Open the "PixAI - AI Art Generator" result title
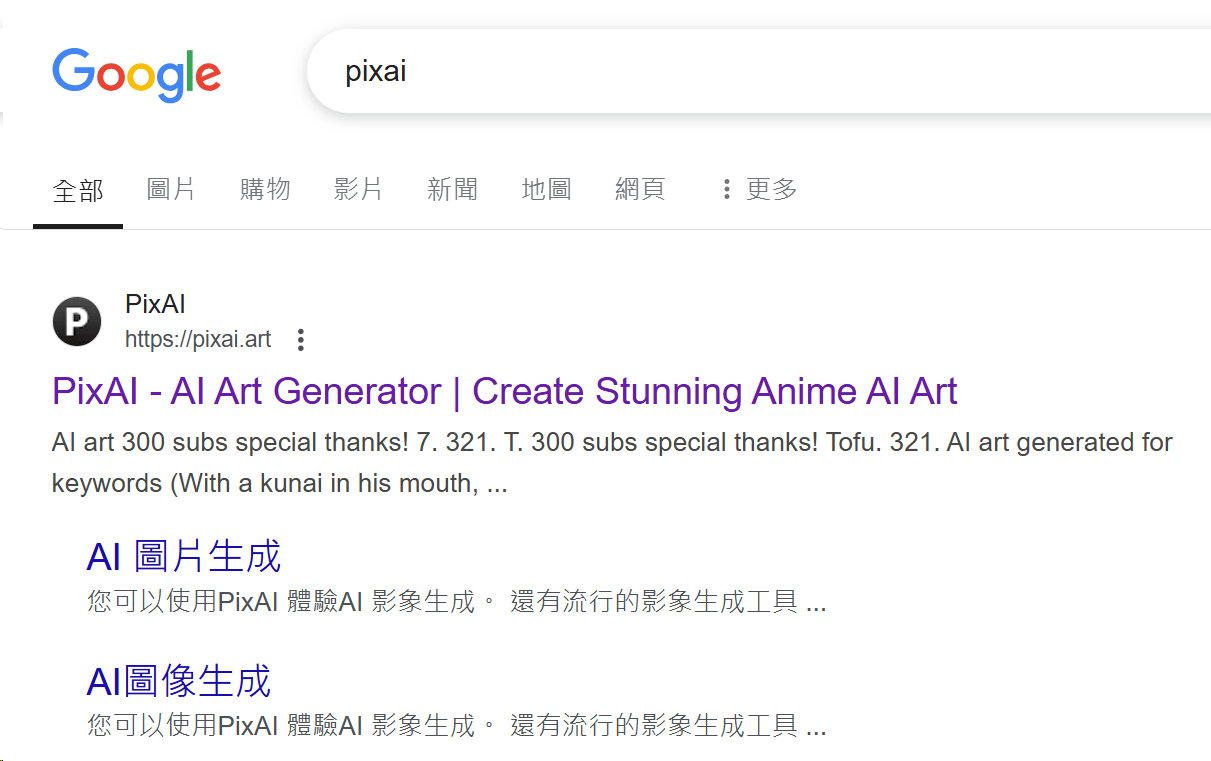 (504, 391)
